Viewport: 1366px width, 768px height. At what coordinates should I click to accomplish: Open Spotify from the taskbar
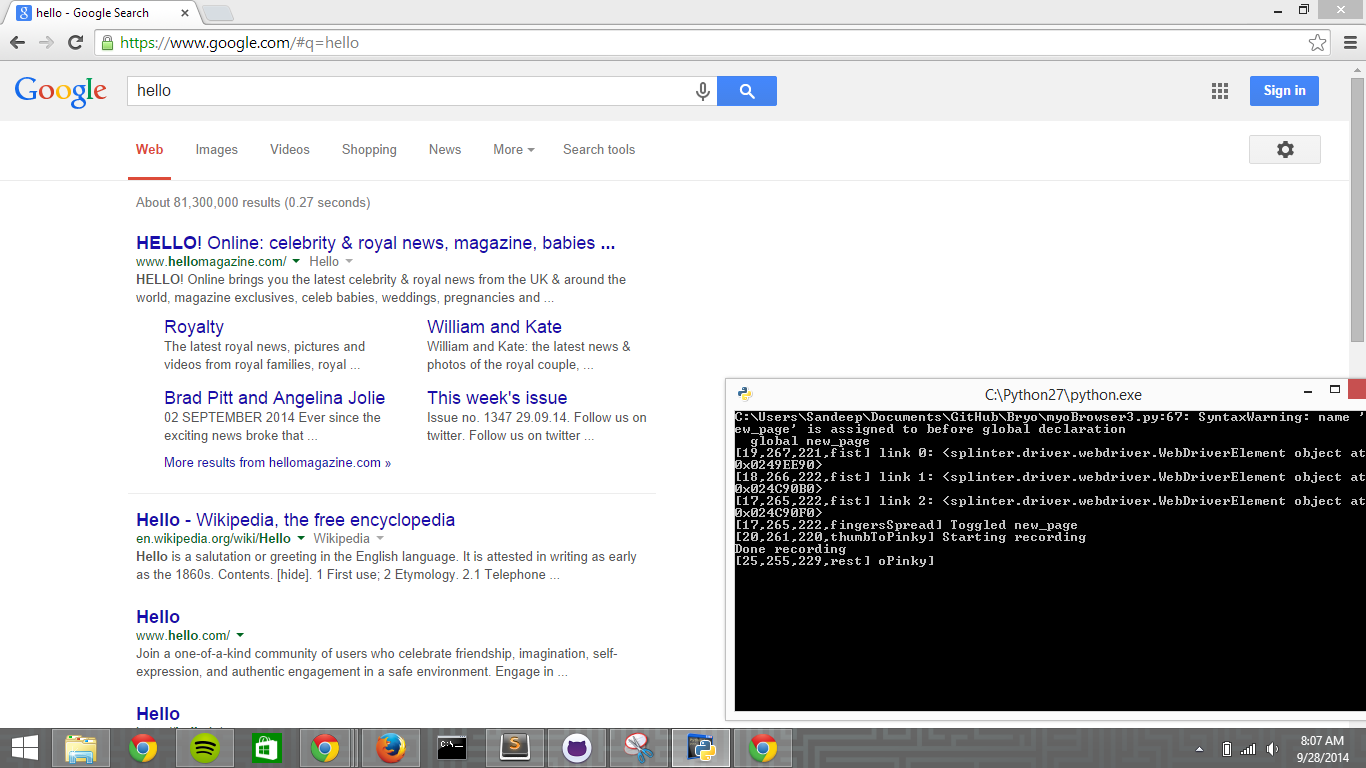point(205,748)
